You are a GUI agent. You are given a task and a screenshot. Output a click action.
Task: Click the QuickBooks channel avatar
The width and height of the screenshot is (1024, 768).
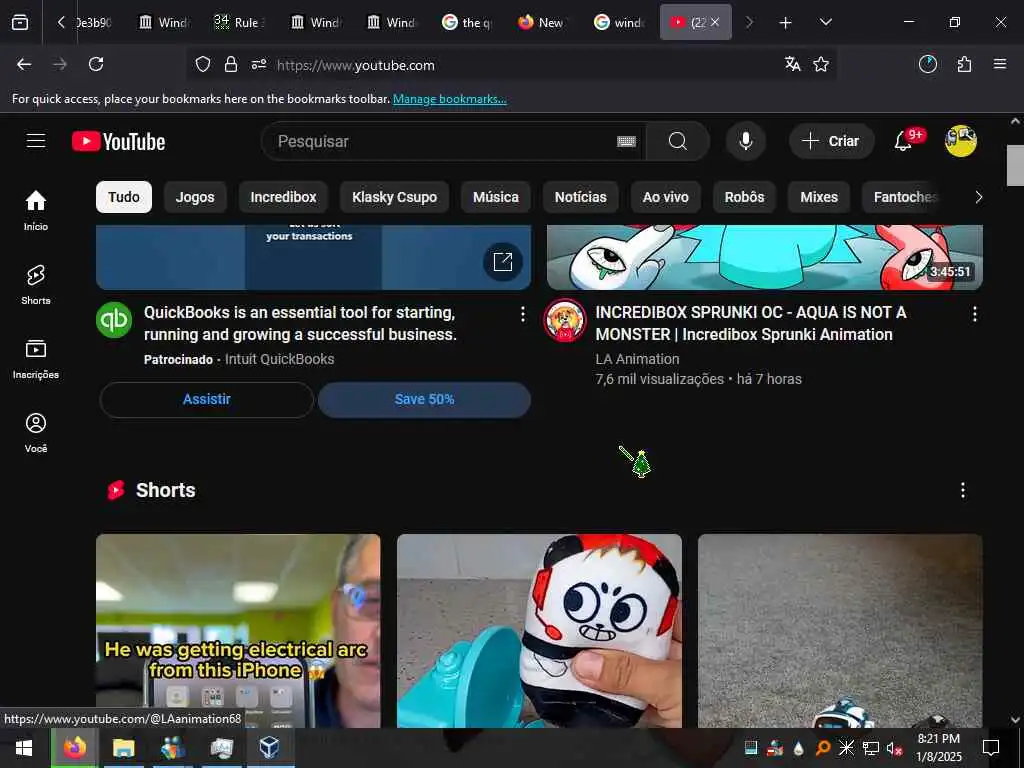(x=114, y=319)
